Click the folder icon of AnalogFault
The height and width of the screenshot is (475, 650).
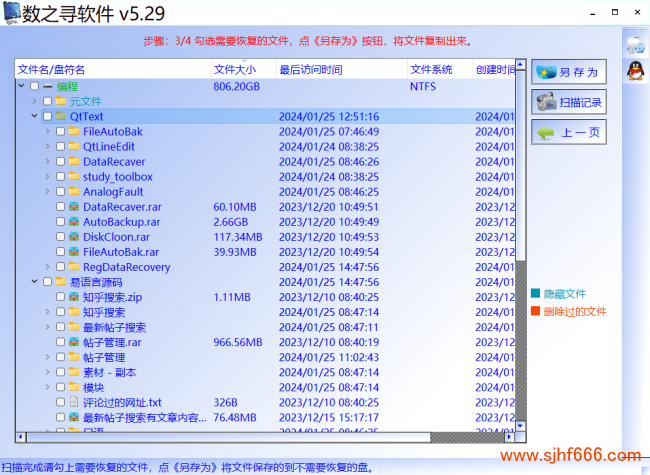[x=74, y=191]
